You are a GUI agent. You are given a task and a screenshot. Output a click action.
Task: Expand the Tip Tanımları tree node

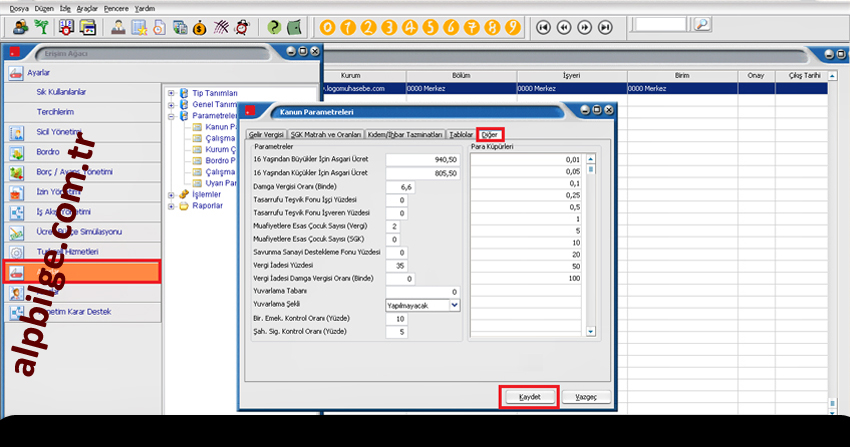(171, 93)
